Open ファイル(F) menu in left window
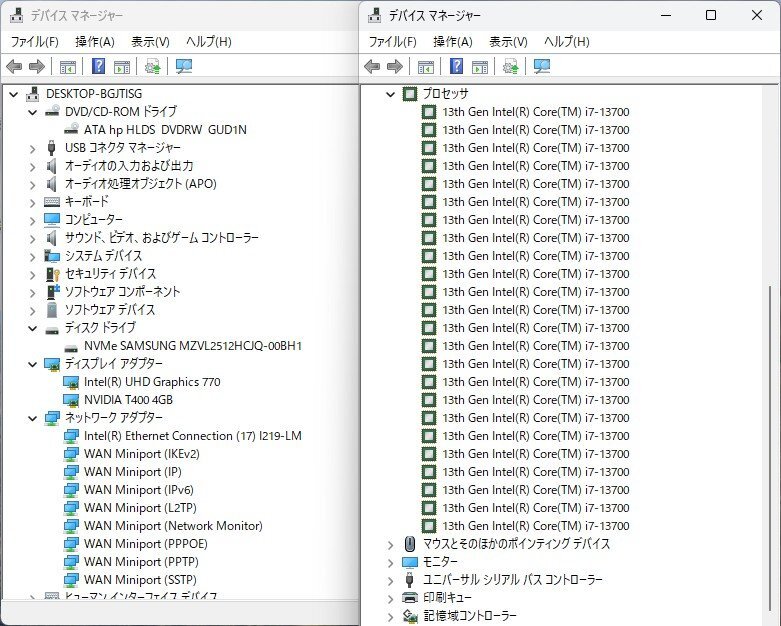Screen dimensions: 781x626 pyautogui.click(x=34, y=42)
